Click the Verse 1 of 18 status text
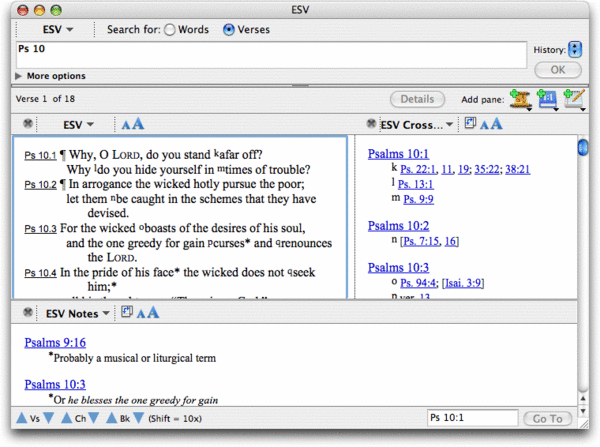Viewport: 600px width, 447px height. click(x=45, y=99)
